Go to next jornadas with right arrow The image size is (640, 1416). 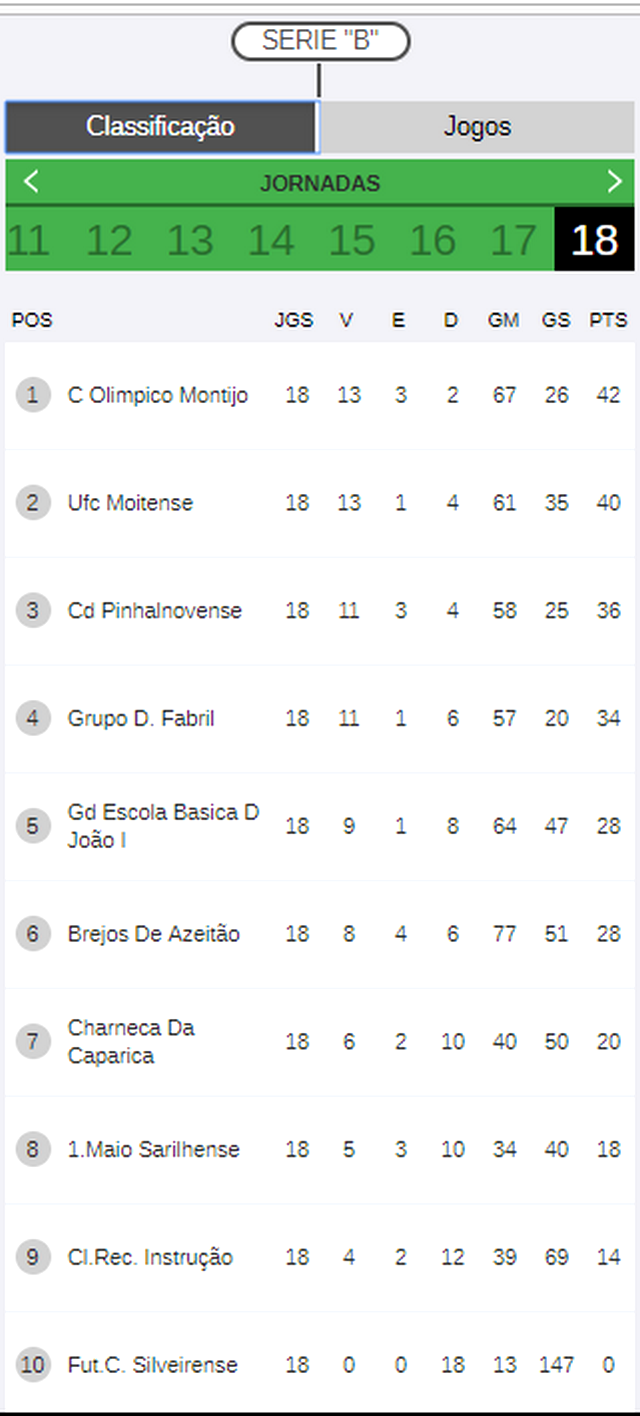[614, 182]
